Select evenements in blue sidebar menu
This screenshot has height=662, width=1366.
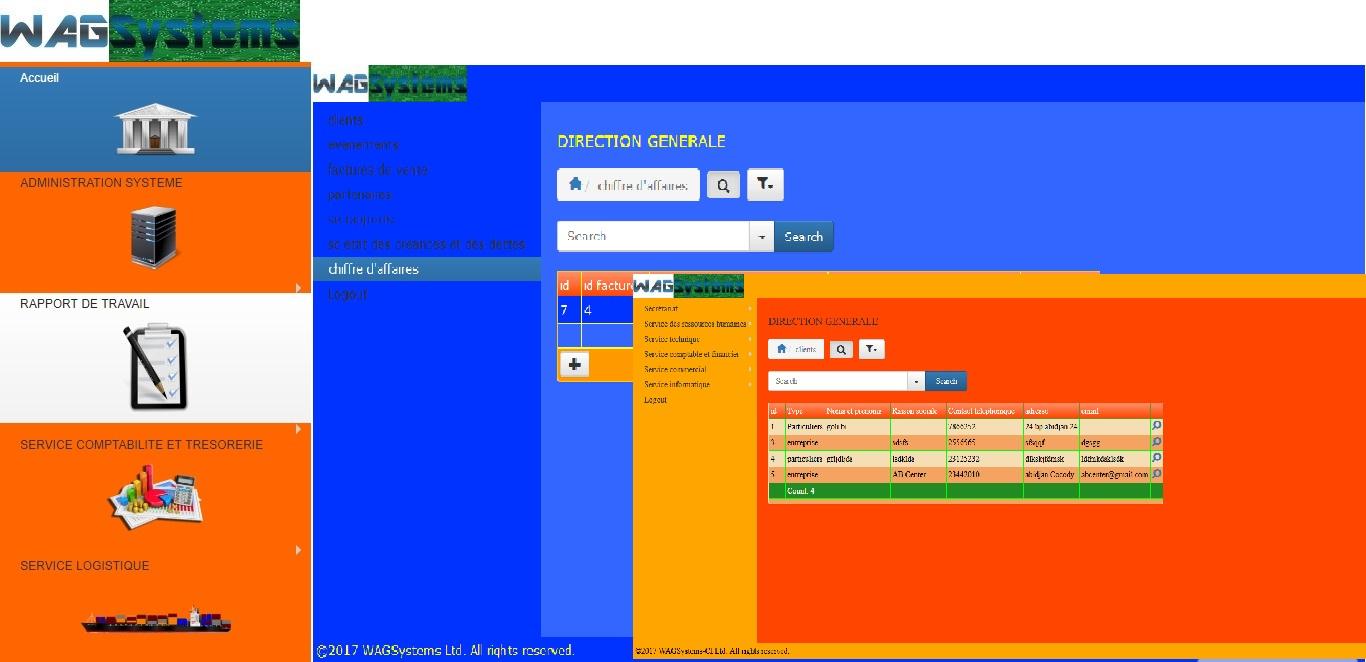point(363,145)
